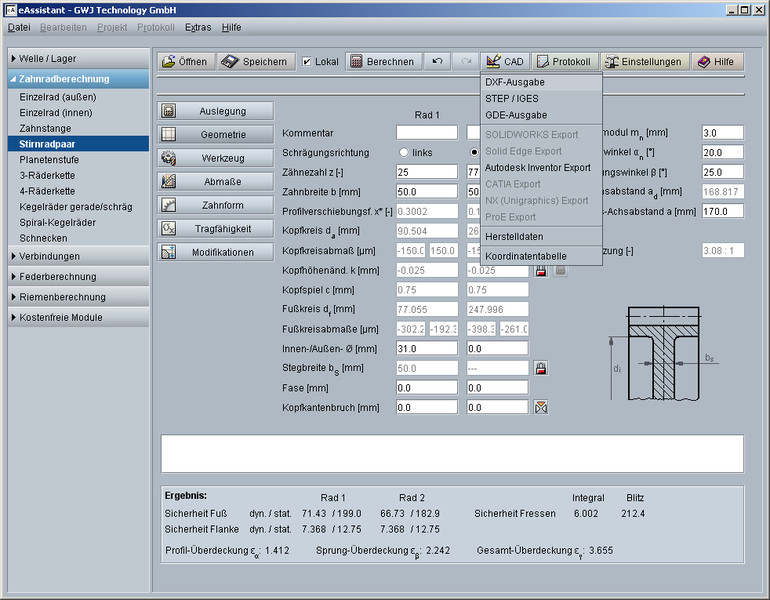Open the Extras menu
This screenshot has height=600, width=770.
[x=197, y=27]
